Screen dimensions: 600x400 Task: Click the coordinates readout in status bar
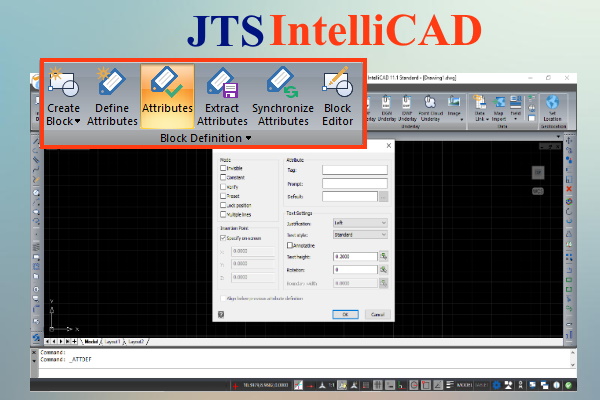pos(266,385)
